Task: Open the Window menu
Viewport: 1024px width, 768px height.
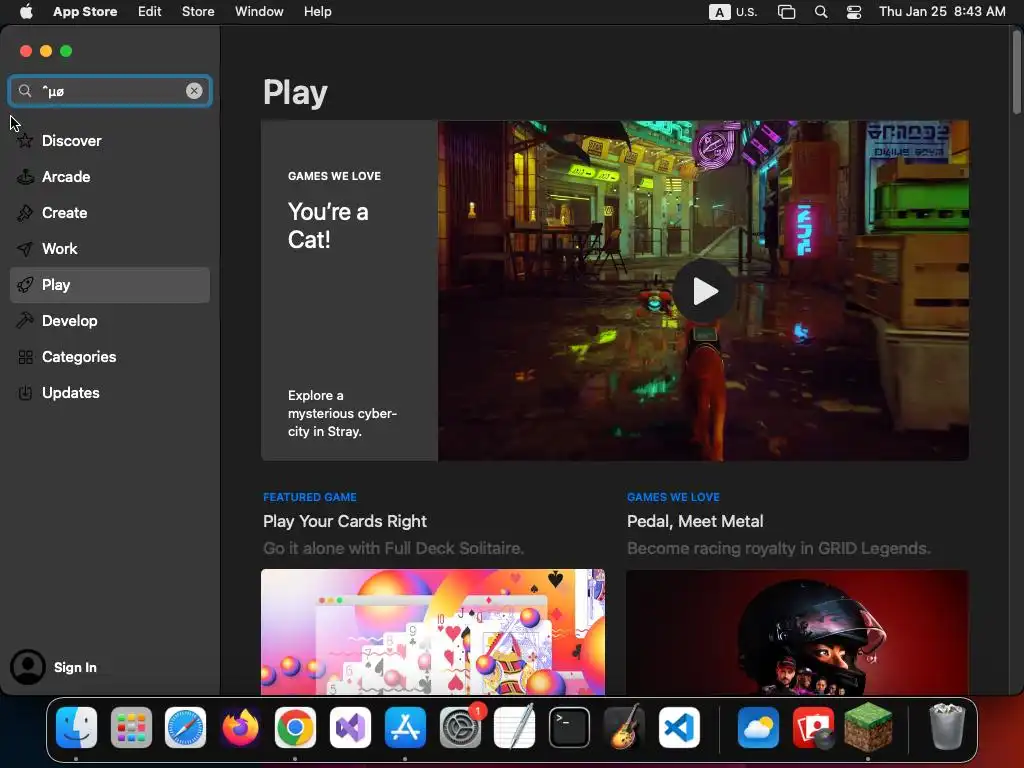Action: 259,12
